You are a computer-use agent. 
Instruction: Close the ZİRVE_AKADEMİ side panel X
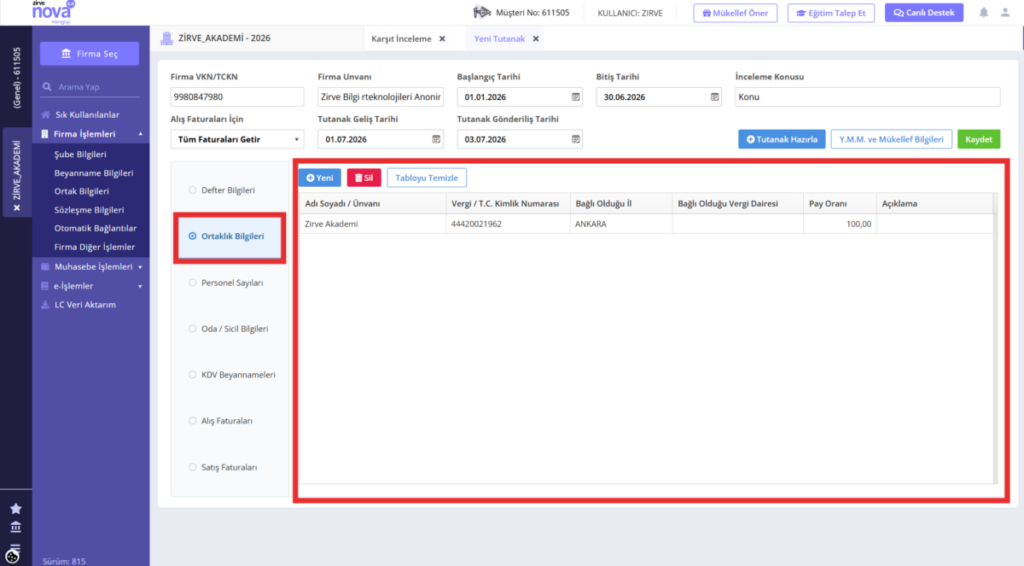pos(17,208)
